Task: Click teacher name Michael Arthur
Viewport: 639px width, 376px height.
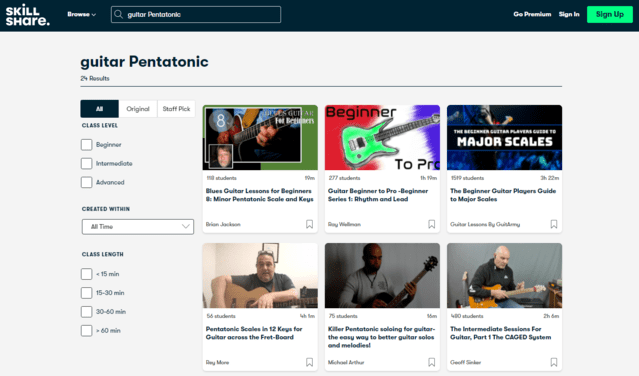Action: 346,363
